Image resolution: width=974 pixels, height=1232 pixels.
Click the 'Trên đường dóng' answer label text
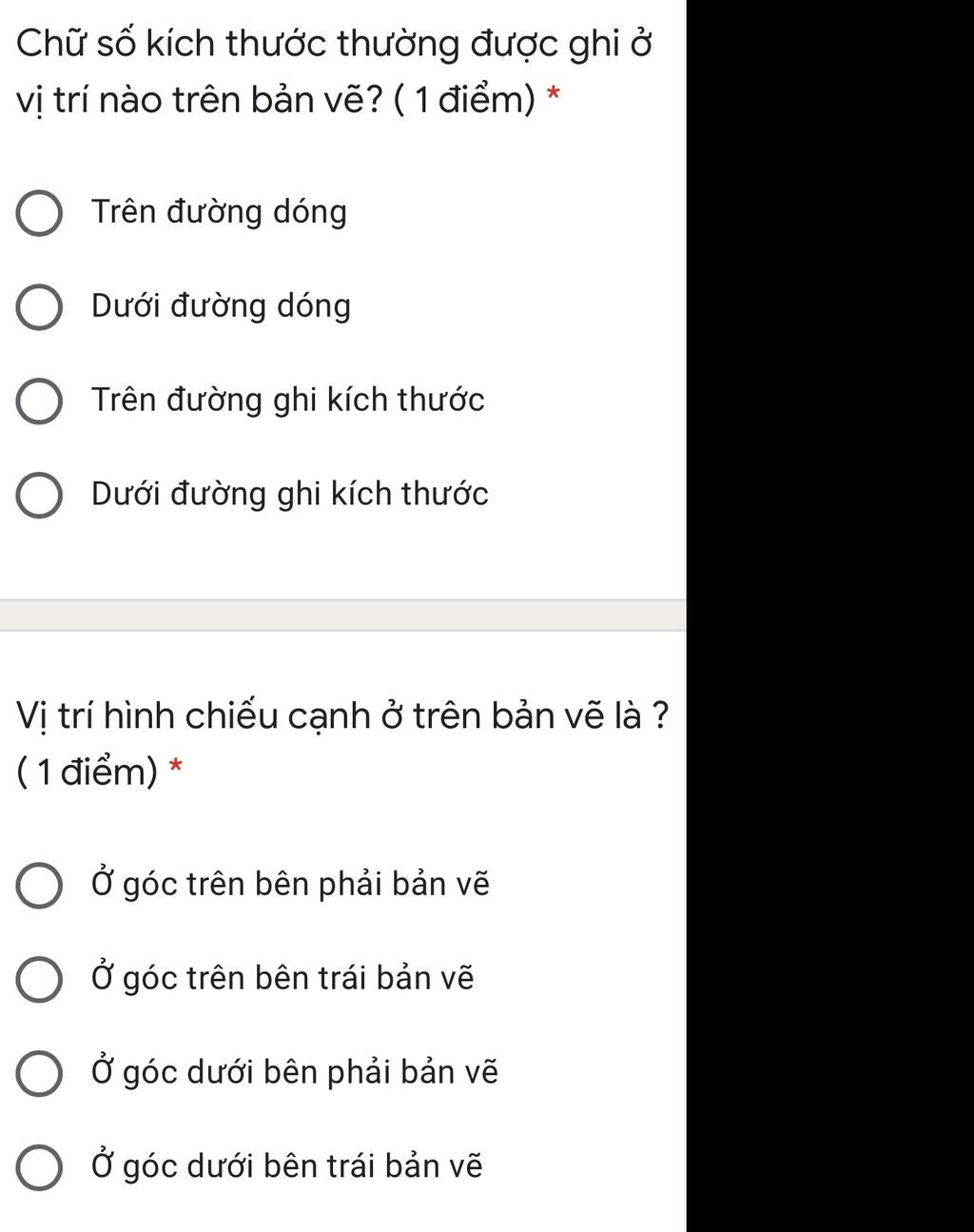point(219,212)
